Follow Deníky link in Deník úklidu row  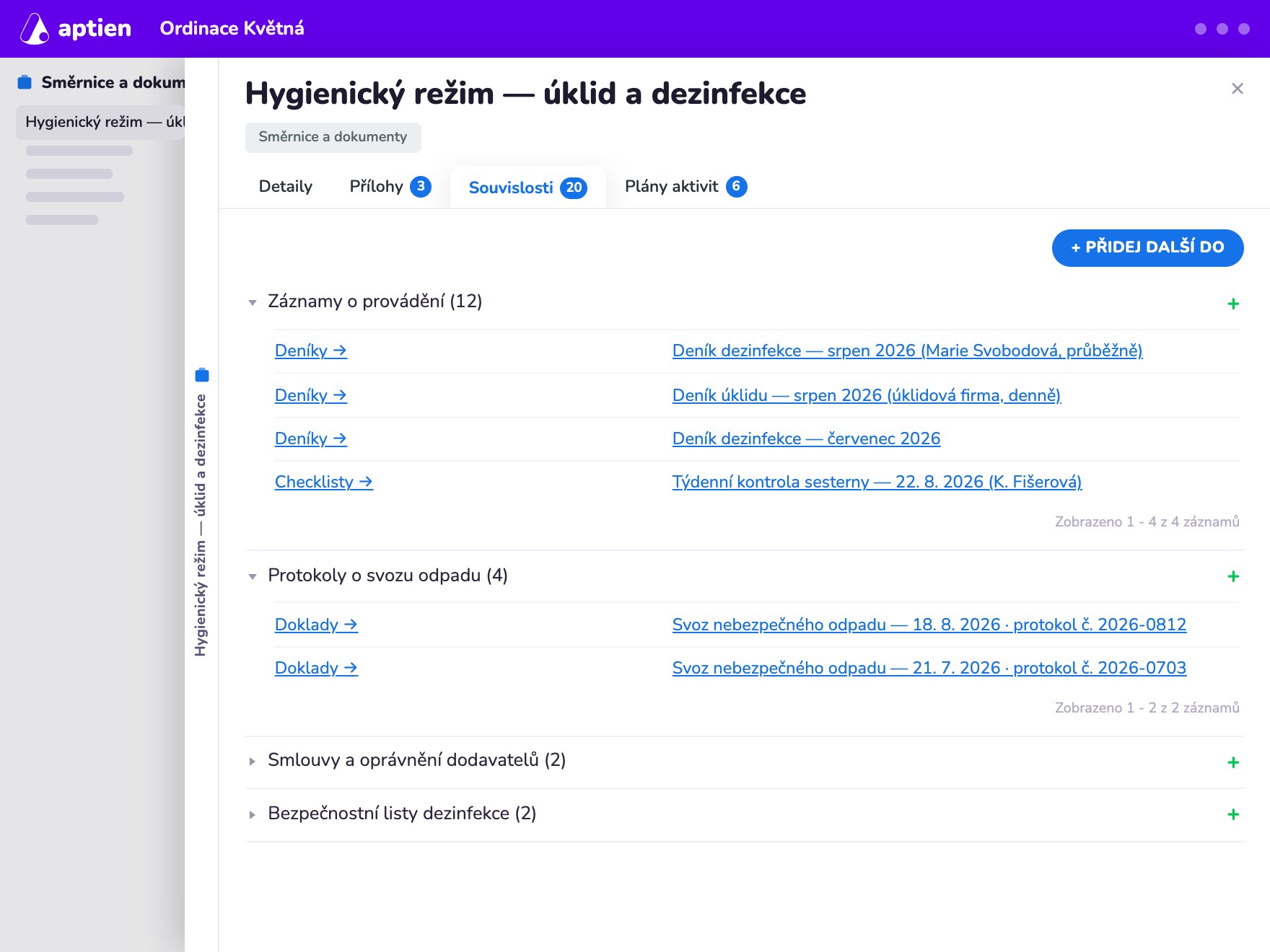point(311,395)
